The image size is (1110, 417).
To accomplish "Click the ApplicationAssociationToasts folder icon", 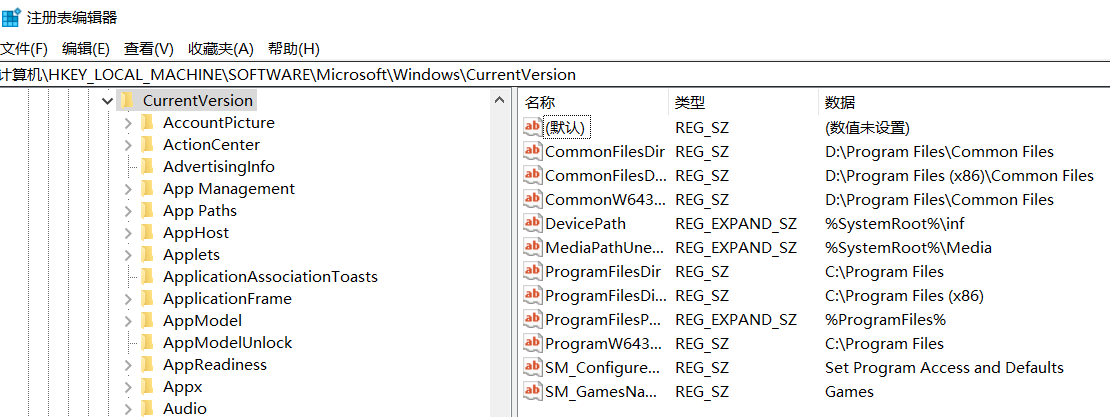I will (x=147, y=276).
